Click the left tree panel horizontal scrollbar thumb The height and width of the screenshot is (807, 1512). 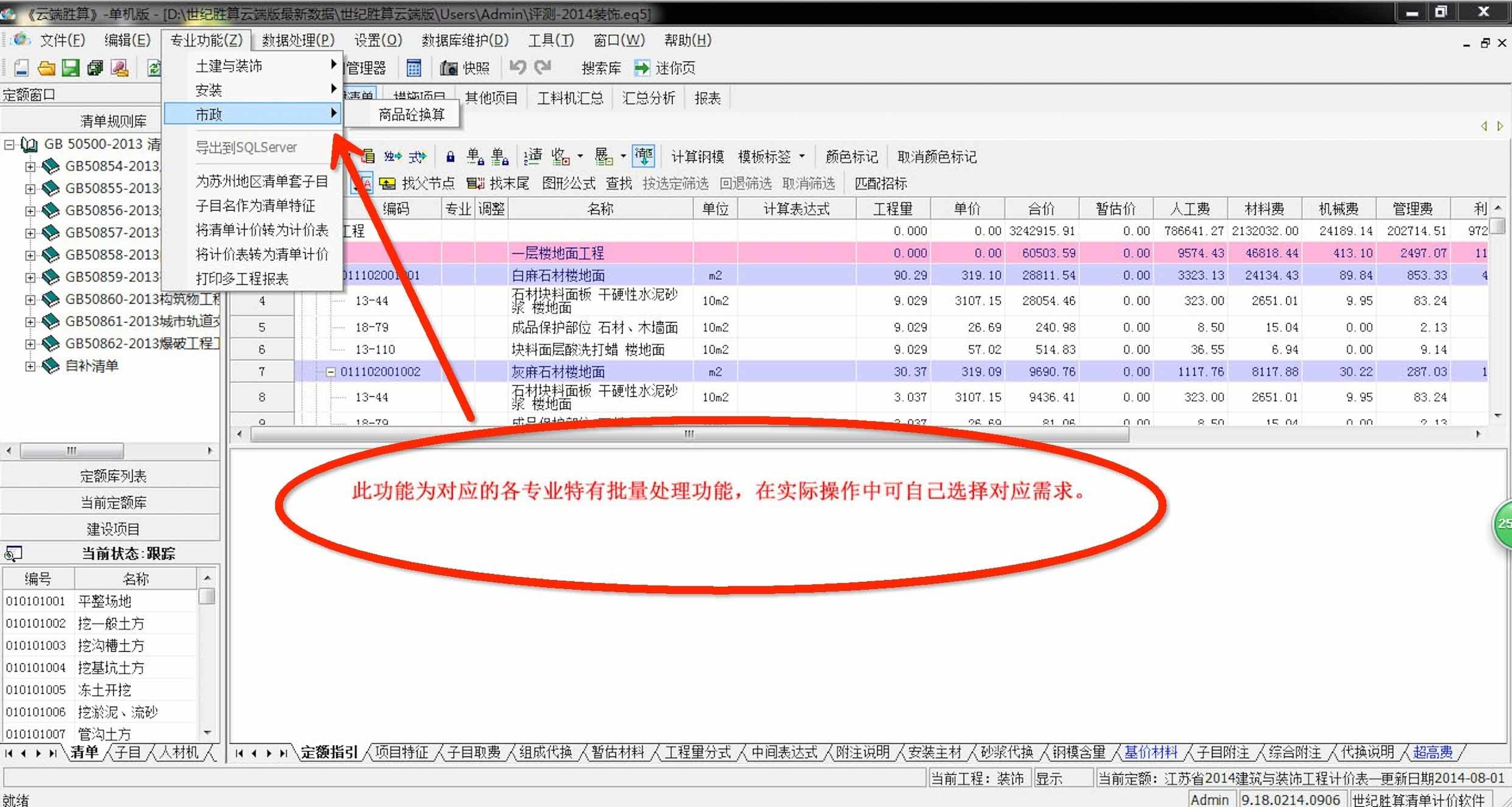(x=72, y=451)
